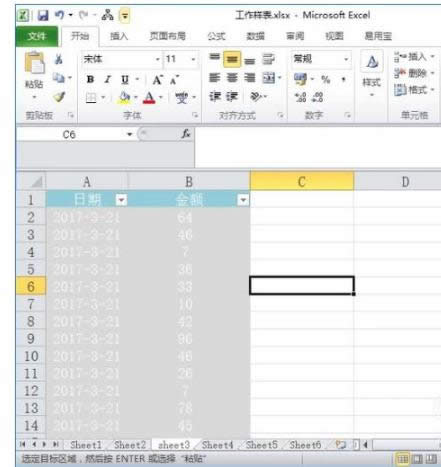
Task: Click the phonetic guide 文 icon
Action: tap(182, 98)
